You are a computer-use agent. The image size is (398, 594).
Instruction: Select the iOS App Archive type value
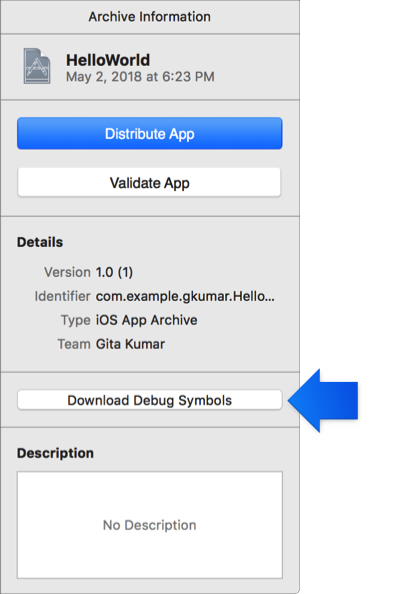click(146, 320)
